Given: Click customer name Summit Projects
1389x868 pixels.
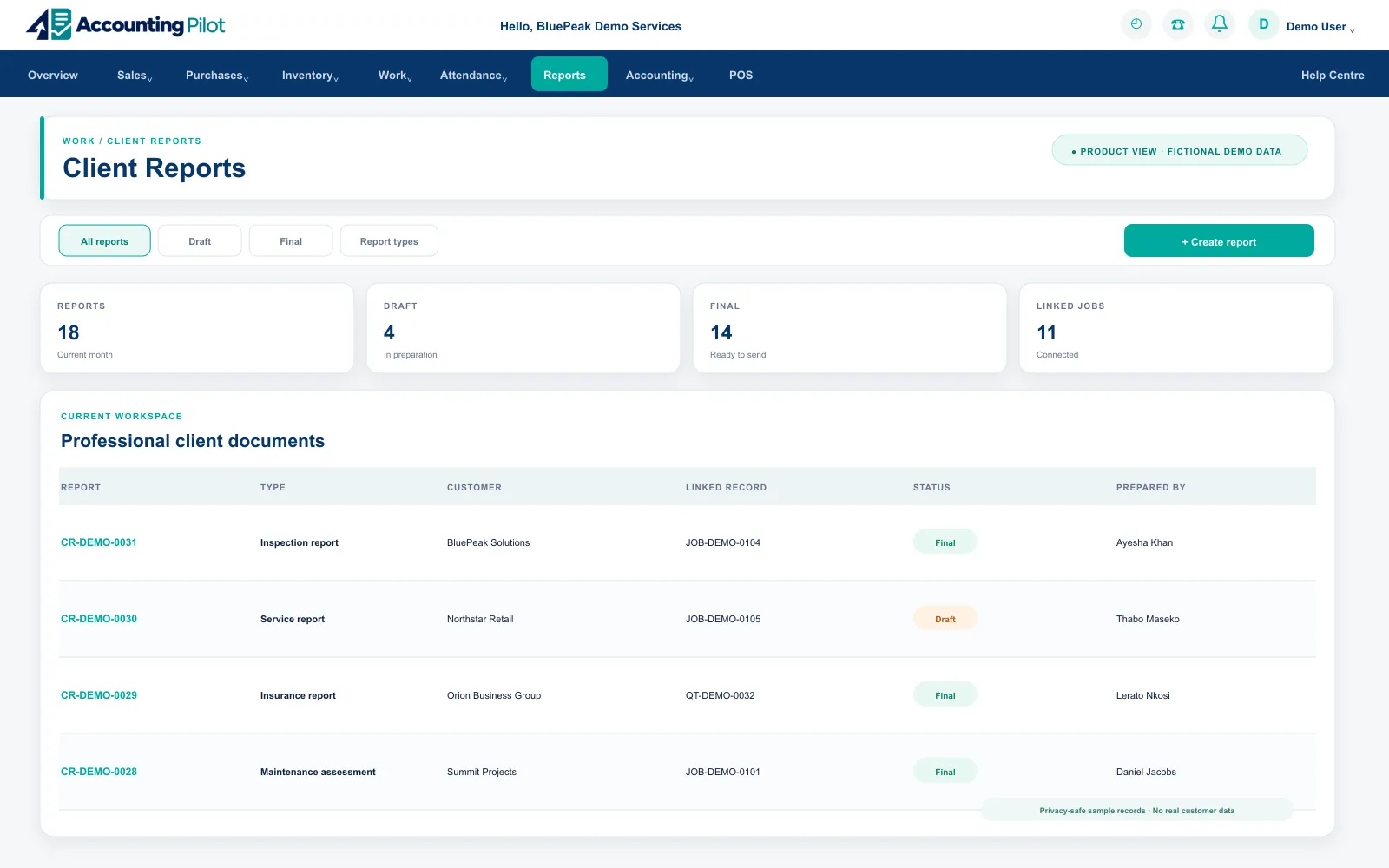Looking at the screenshot, I should point(482,772).
